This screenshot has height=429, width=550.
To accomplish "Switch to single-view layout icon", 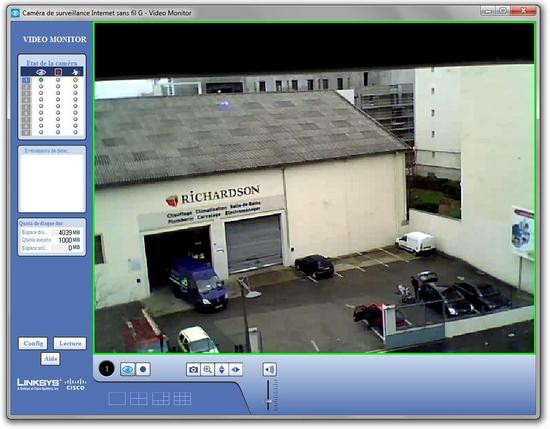I will (x=117, y=399).
